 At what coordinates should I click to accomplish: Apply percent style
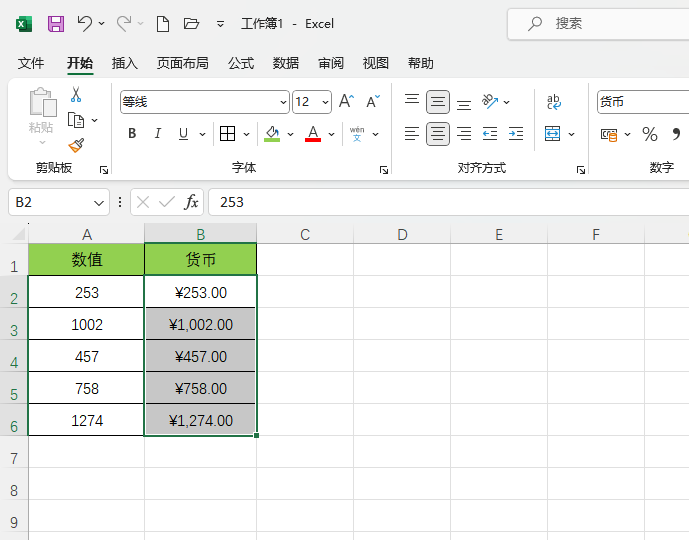pyautogui.click(x=649, y=134)
